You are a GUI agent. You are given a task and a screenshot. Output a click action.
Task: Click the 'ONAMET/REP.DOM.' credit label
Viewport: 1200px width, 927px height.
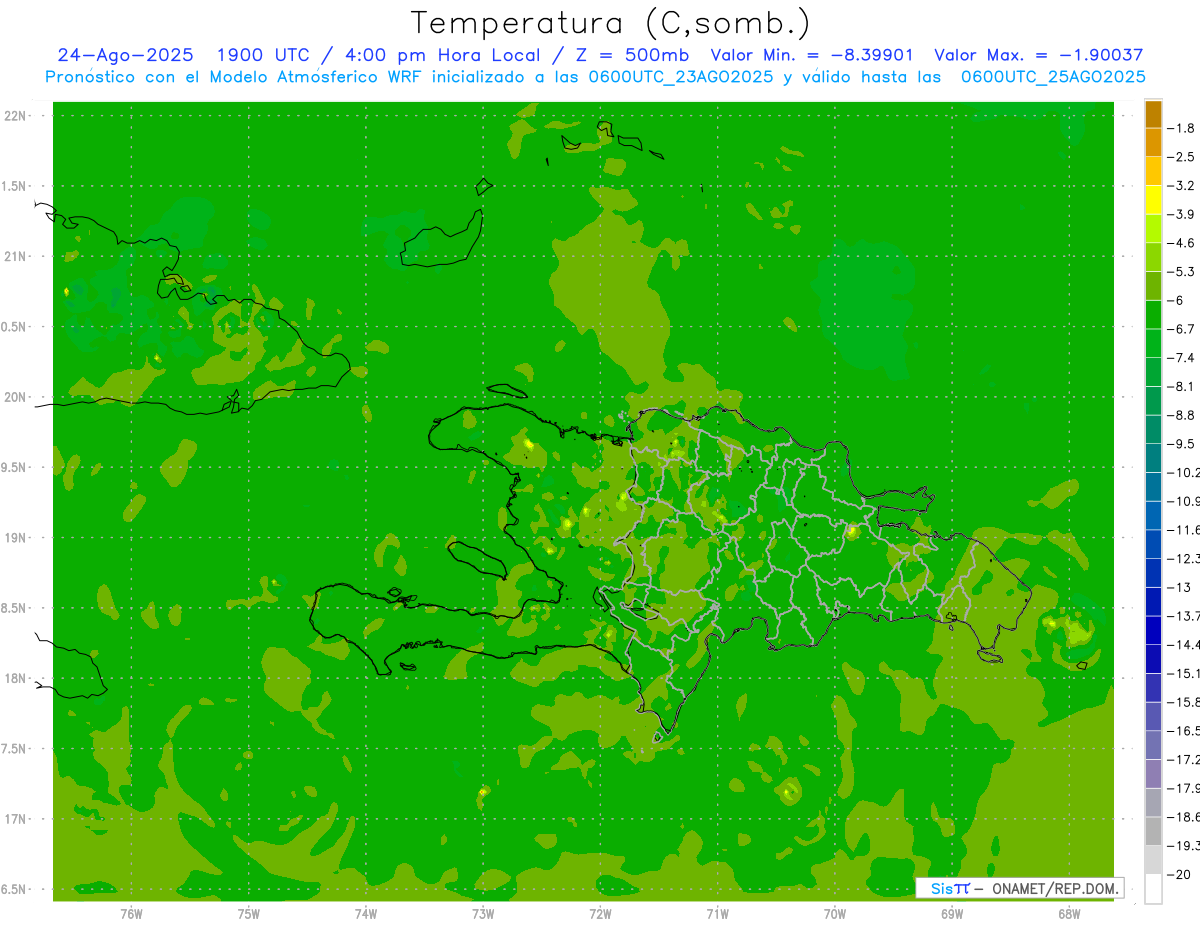tap(1053, 888)
